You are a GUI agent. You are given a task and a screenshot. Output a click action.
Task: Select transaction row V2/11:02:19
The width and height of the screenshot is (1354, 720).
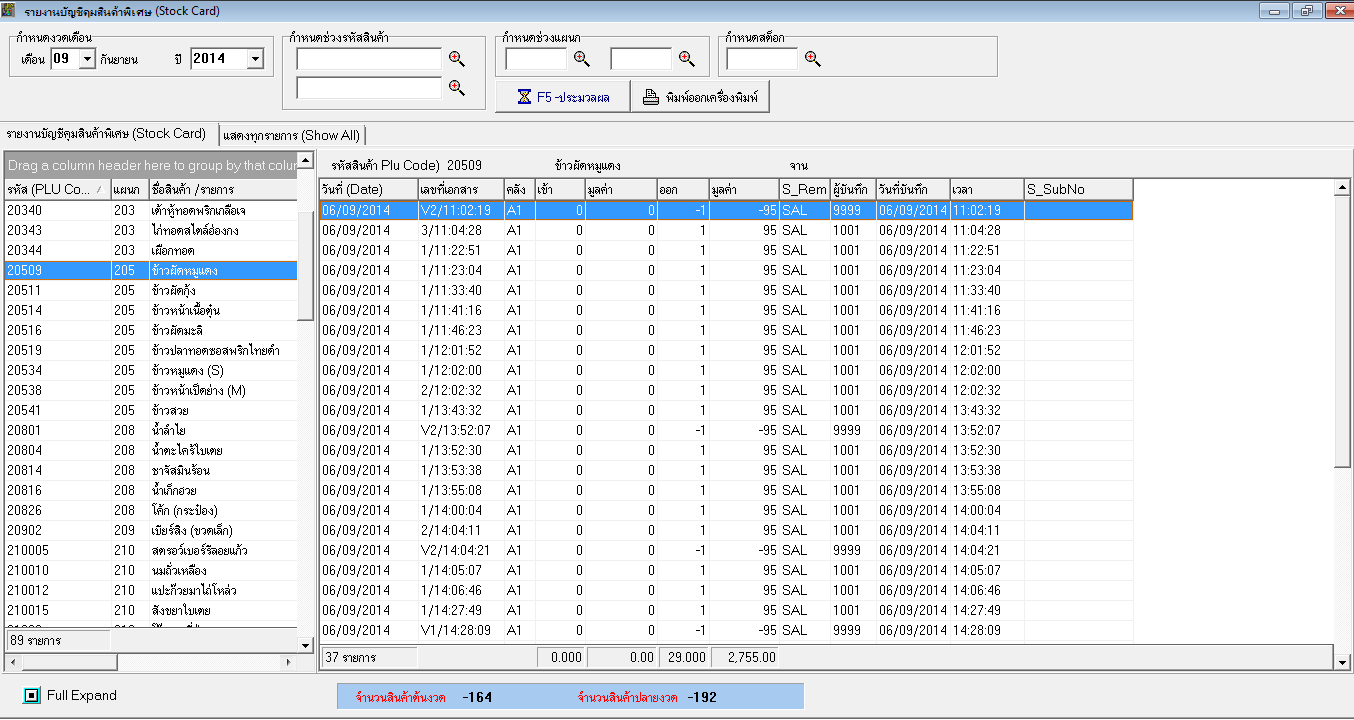click(x=726, y=210)
